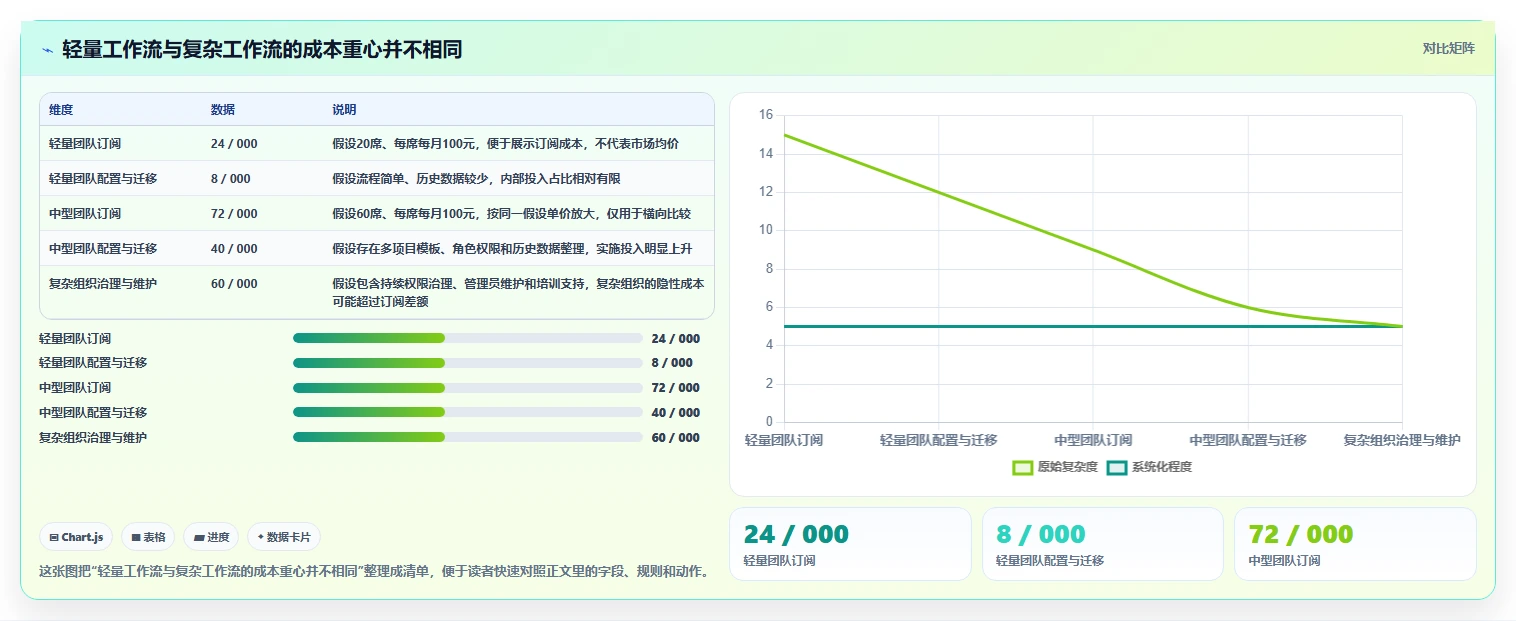
Task: Click the 中型团队配置与迁移 chart axis label
Action: coord(1248,440)
